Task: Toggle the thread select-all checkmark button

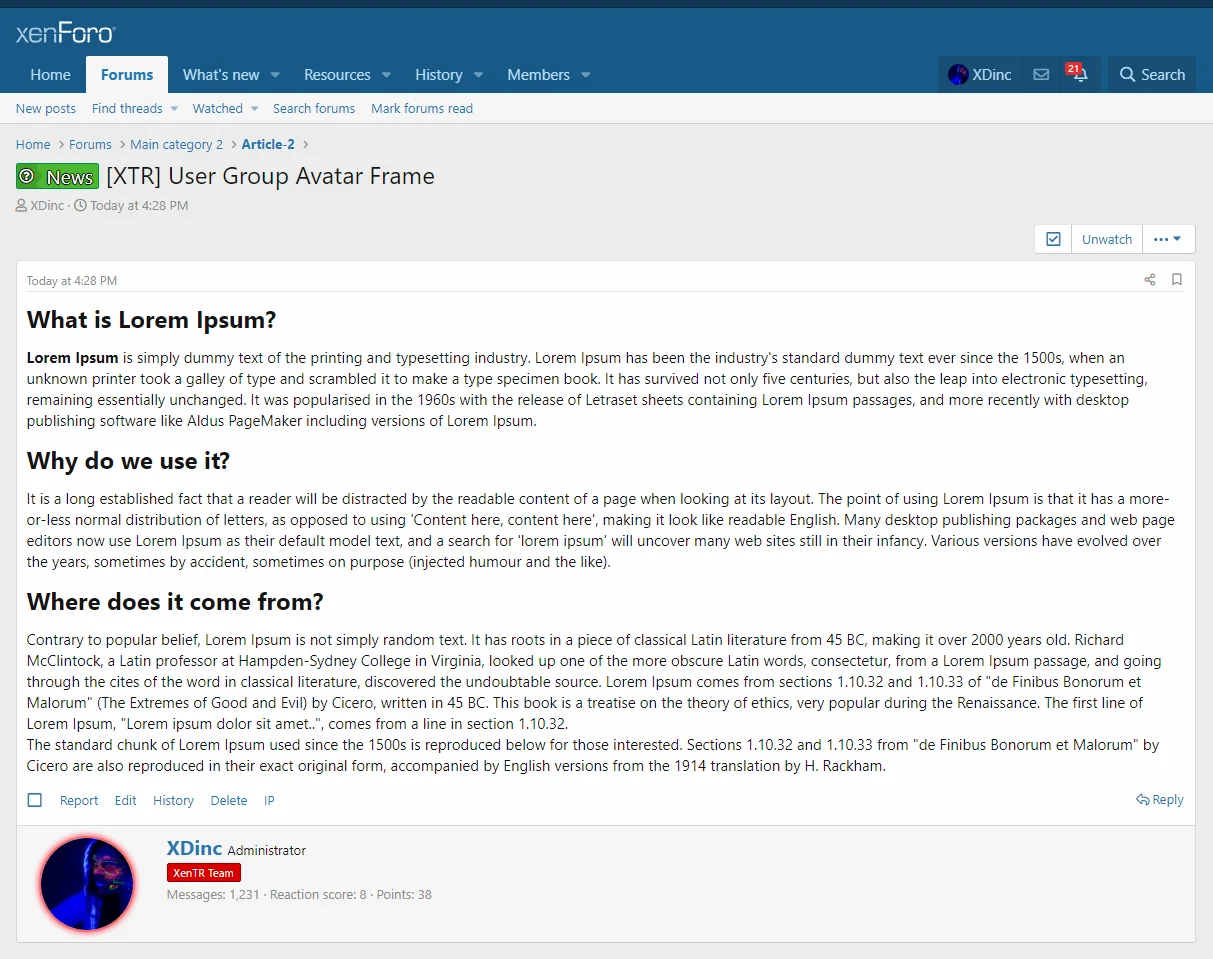Action: (x=1053, y=239)
